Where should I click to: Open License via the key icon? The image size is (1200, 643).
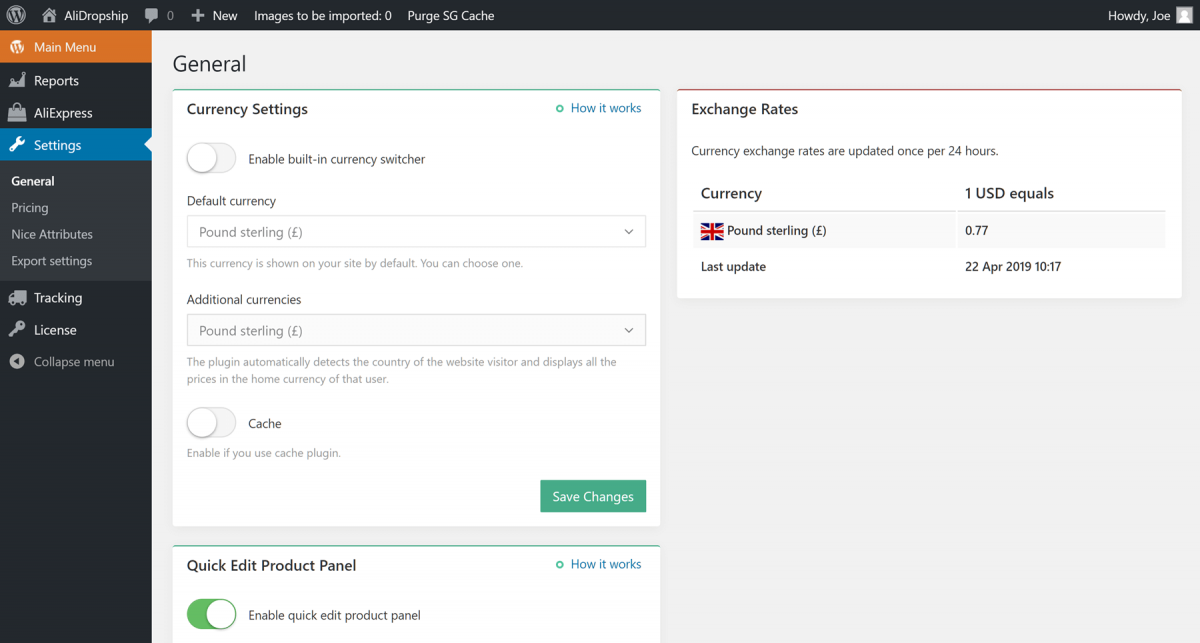pyautogui.click(x=20, y=329)
